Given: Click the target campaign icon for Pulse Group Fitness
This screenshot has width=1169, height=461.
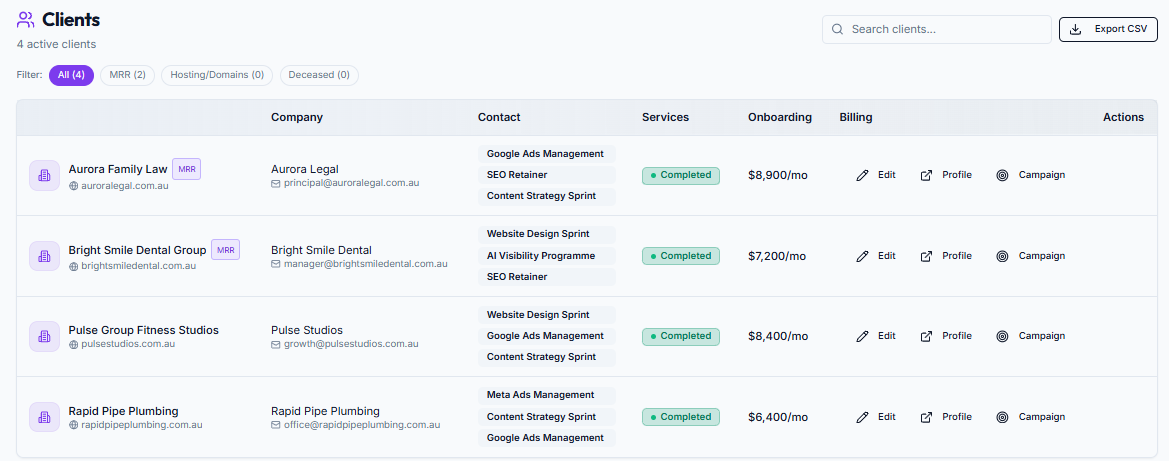Looking at the screenshot, I should pos(1003,336).
